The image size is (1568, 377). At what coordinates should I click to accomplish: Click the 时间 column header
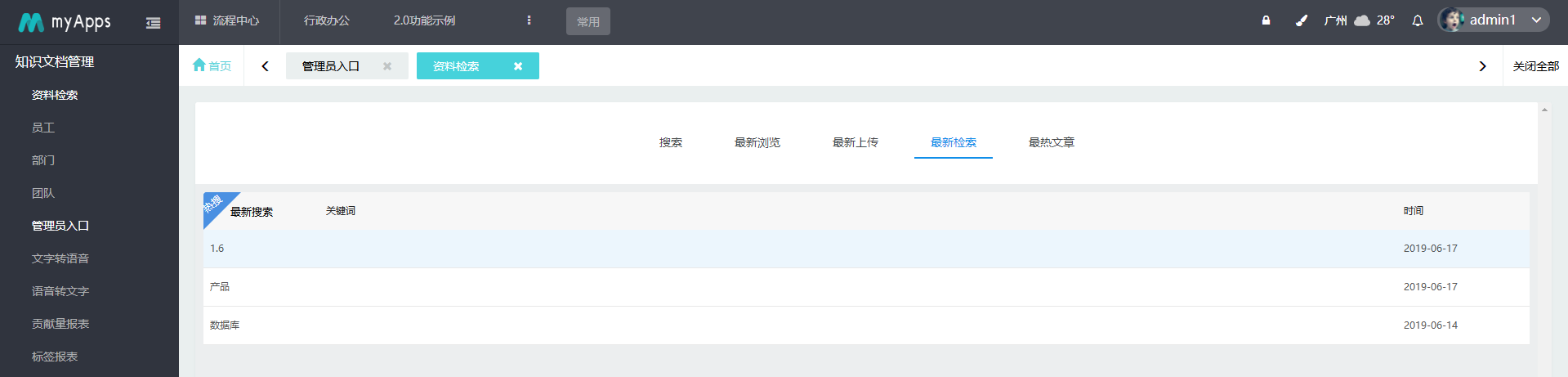[1414, 211]
